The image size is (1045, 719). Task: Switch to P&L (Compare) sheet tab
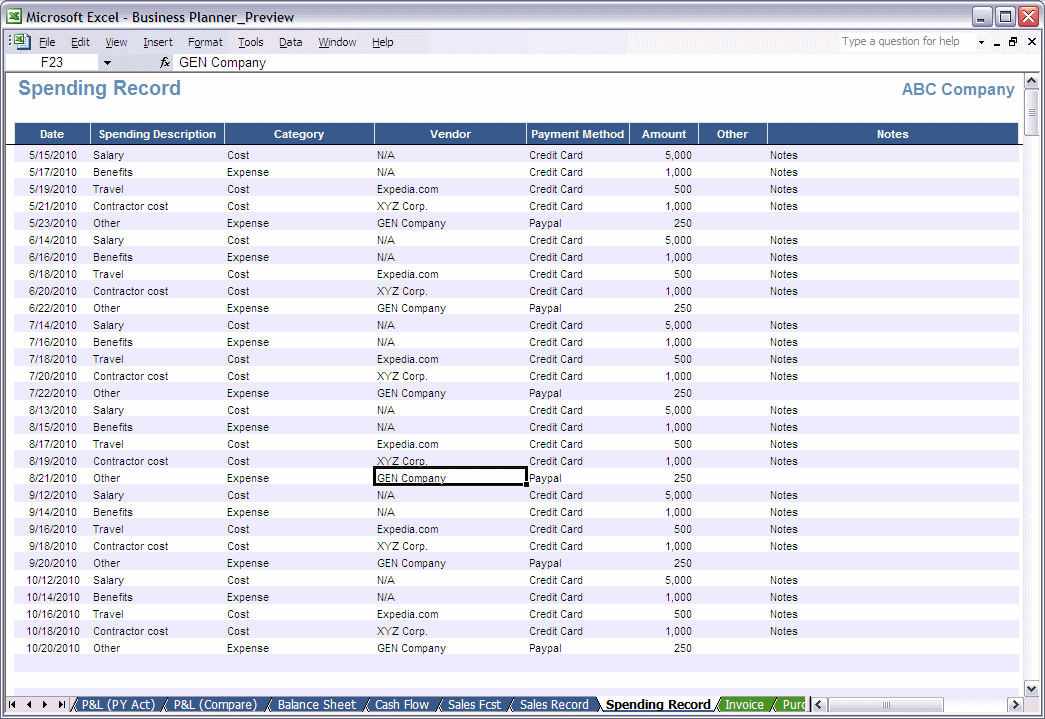215,704
